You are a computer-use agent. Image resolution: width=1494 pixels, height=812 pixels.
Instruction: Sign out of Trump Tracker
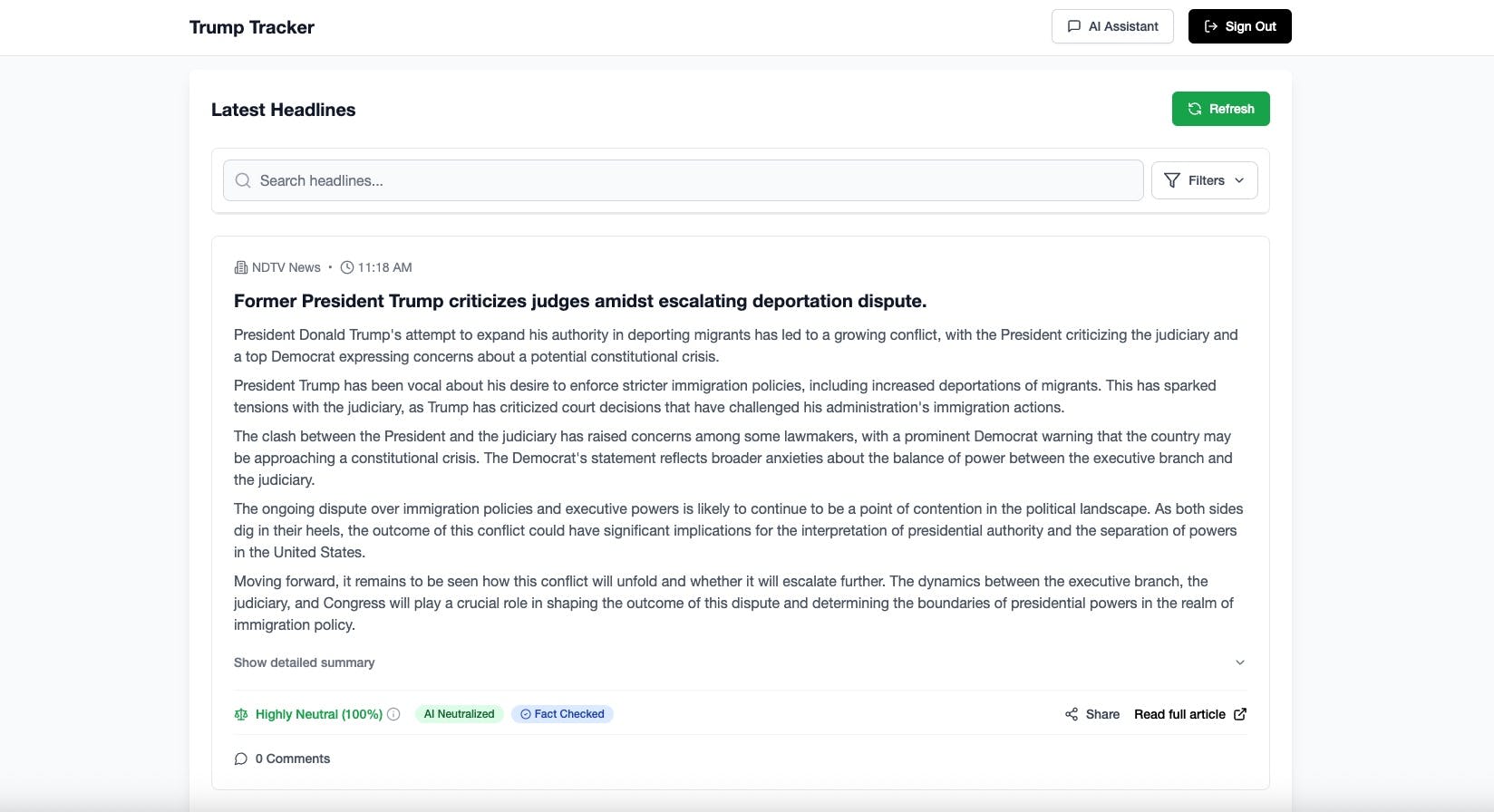[1239, 26]
